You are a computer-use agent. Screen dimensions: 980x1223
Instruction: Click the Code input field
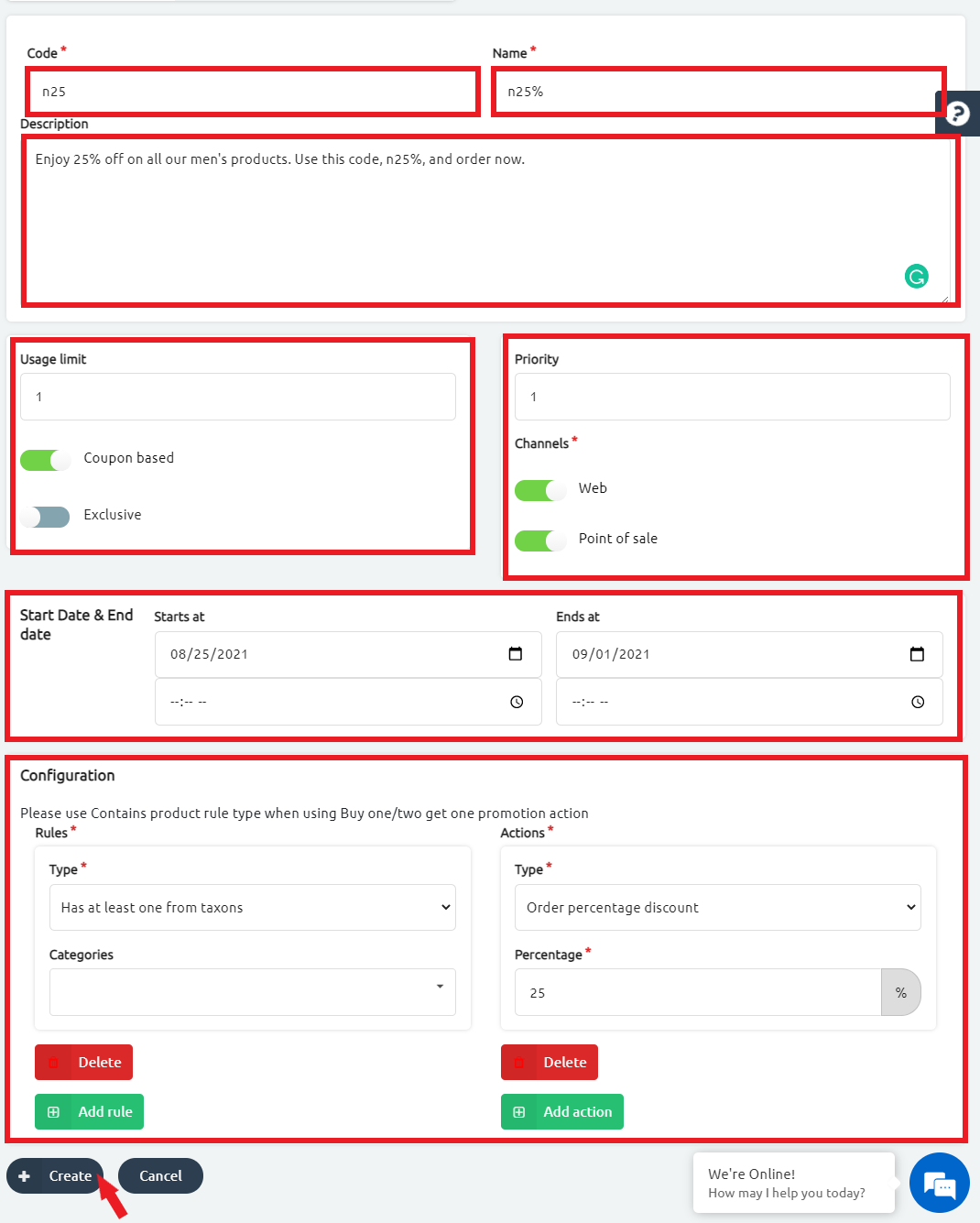tap(253, 92)
